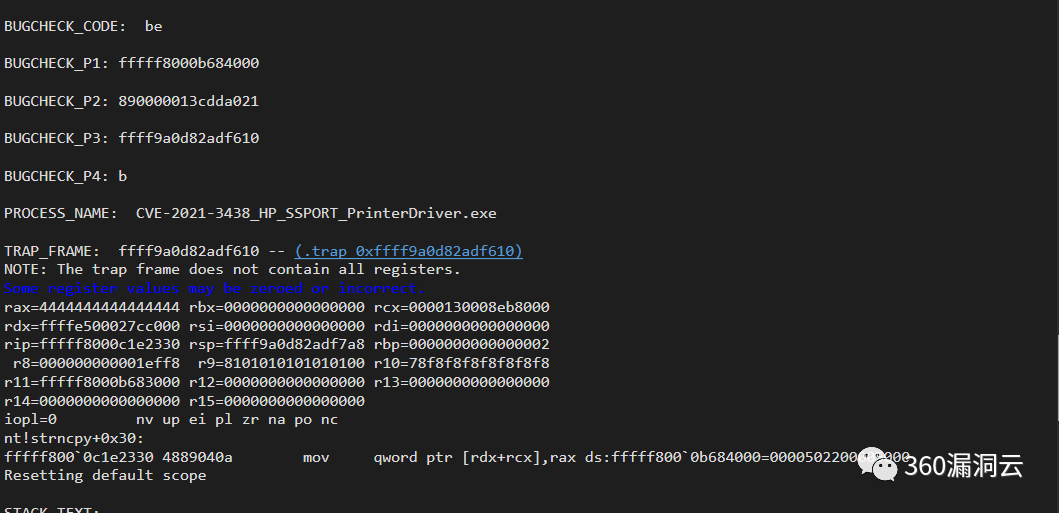Click the 360漏洞云 watermark text
Viewport: 1059px width, 513px height.
click(964, 466)
